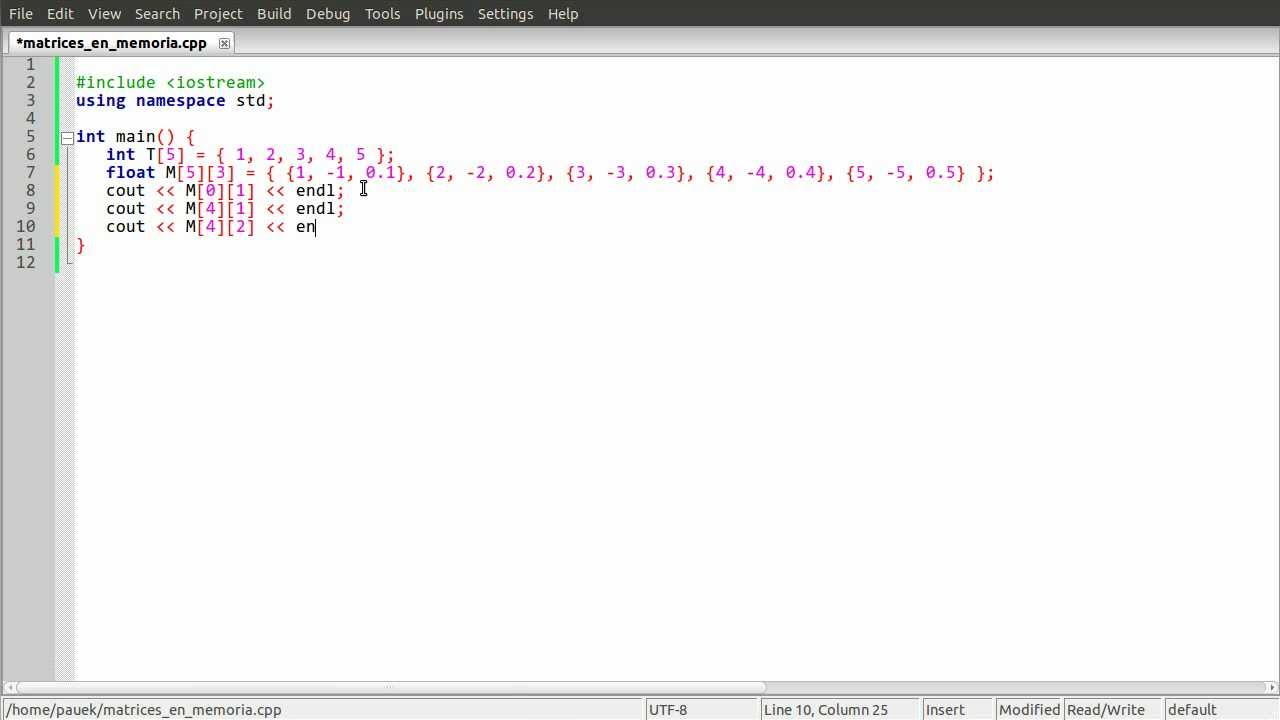1280x720 pixels.
Task: Click the scroll right arrow
Action: click(1273, 687)
